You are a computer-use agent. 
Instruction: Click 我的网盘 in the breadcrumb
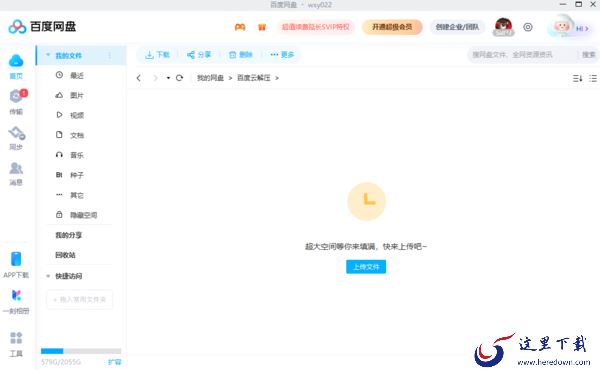pyautogui.click(x=210, y=78)
